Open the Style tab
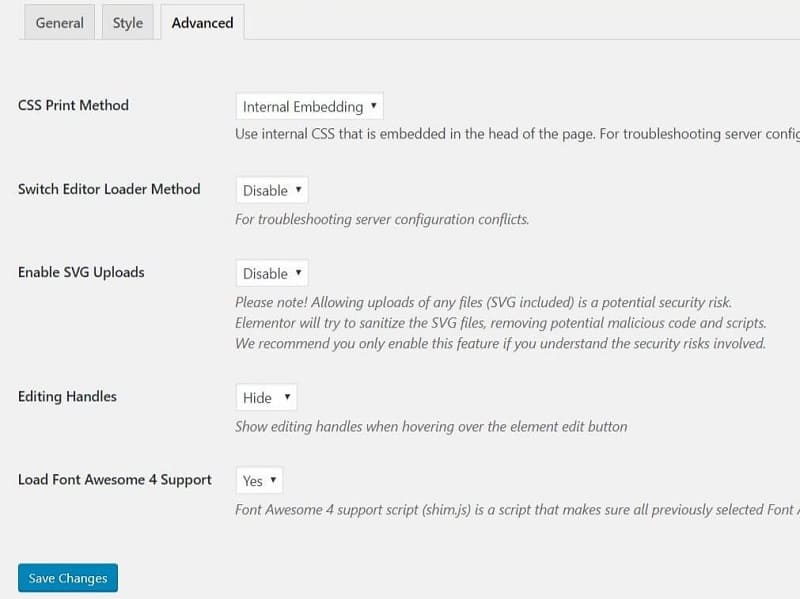 coord(127,23)
